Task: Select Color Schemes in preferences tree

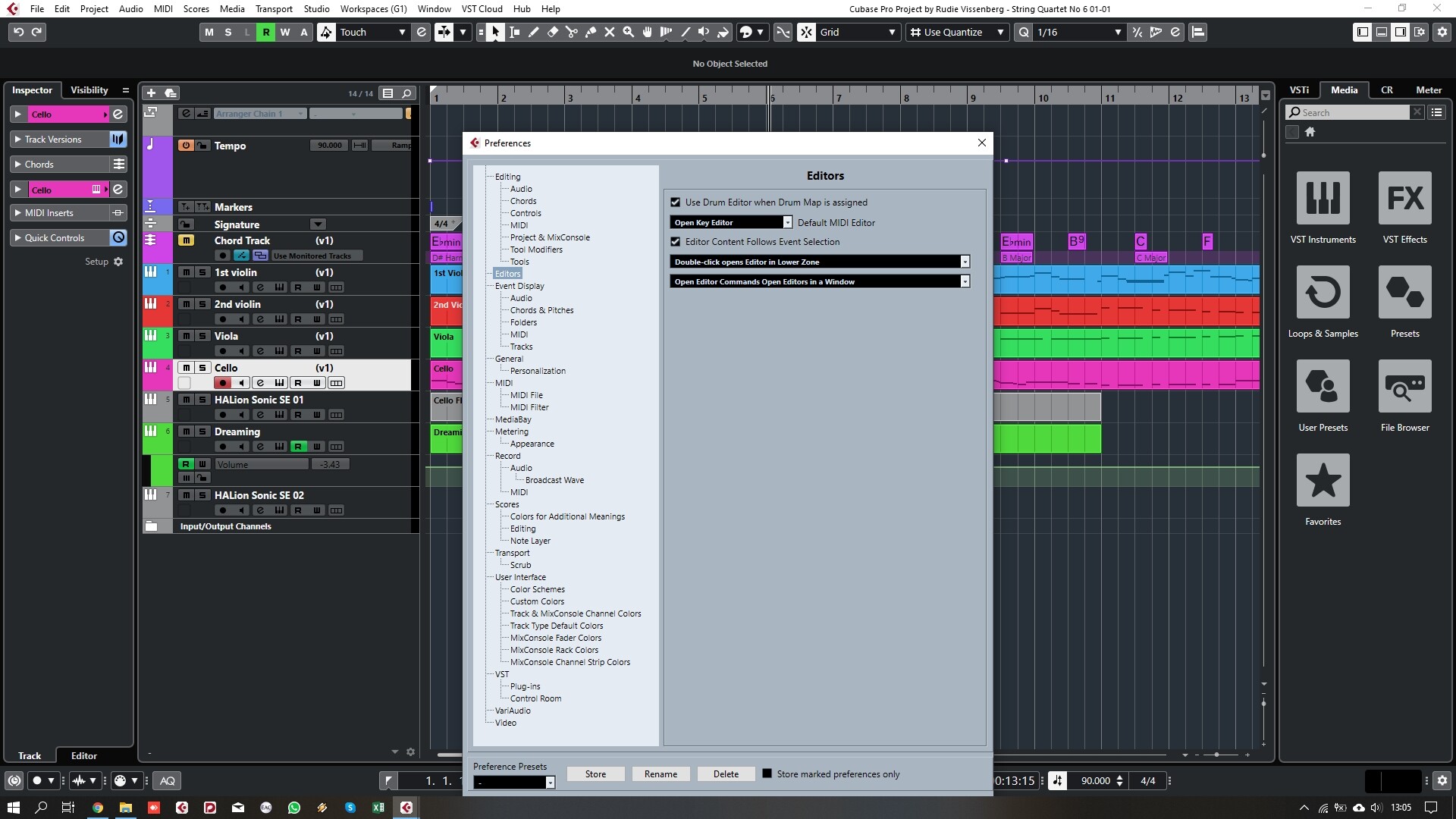Action: tap(537, 589)
